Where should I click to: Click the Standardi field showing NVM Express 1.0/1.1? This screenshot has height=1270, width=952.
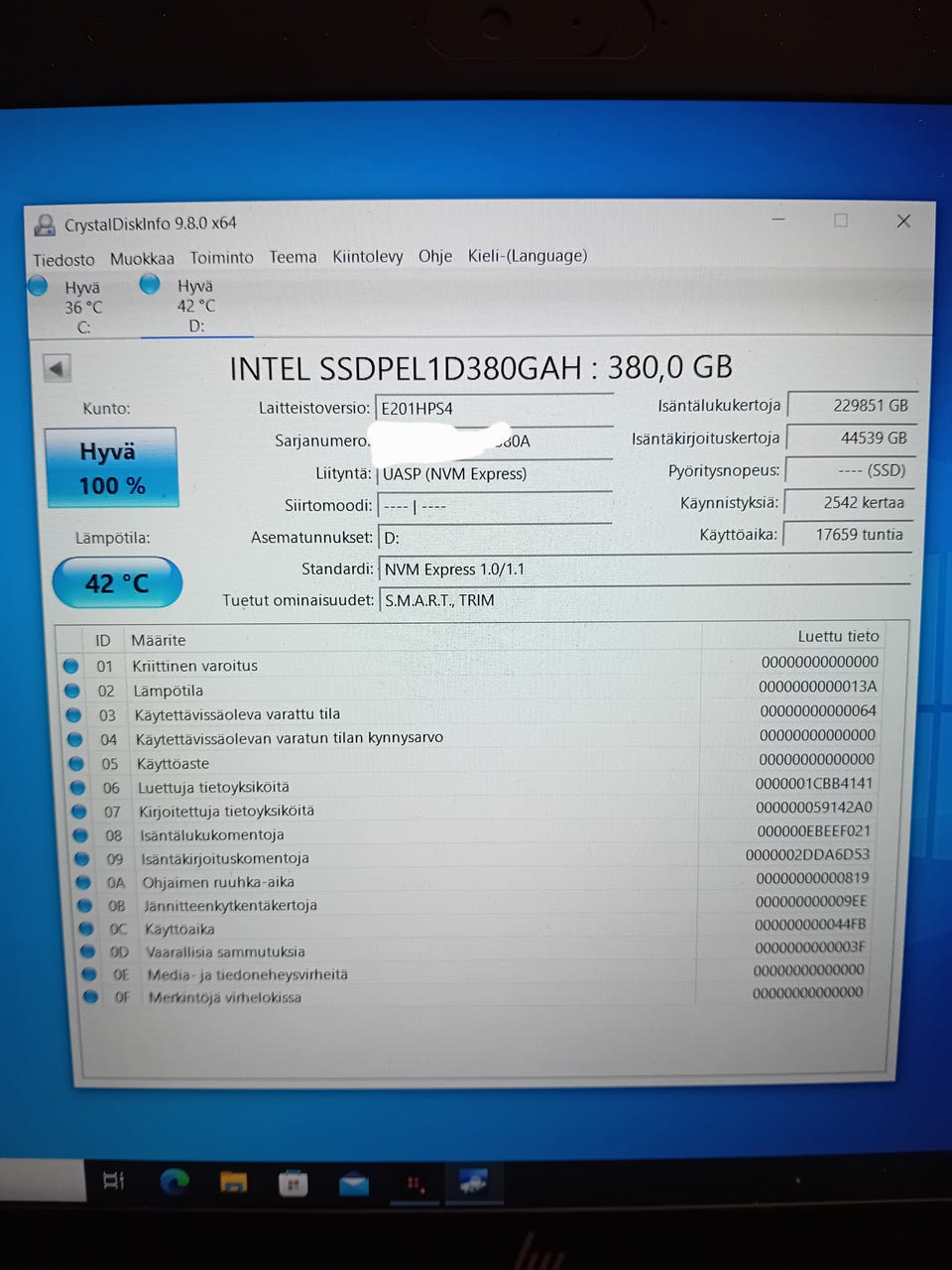tap(644, 570)
